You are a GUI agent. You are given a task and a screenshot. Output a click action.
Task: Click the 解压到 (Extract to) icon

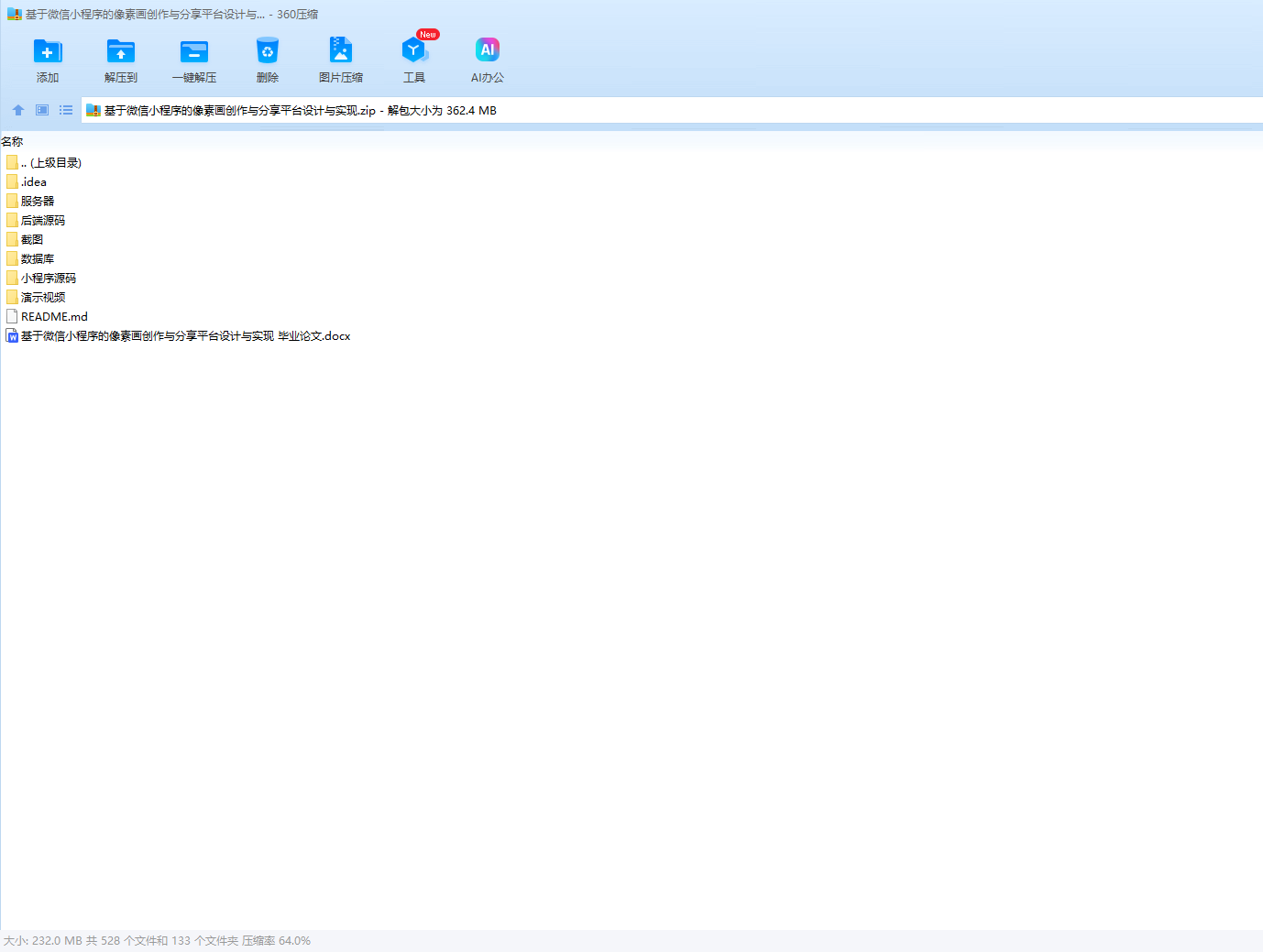click(121, 51)
